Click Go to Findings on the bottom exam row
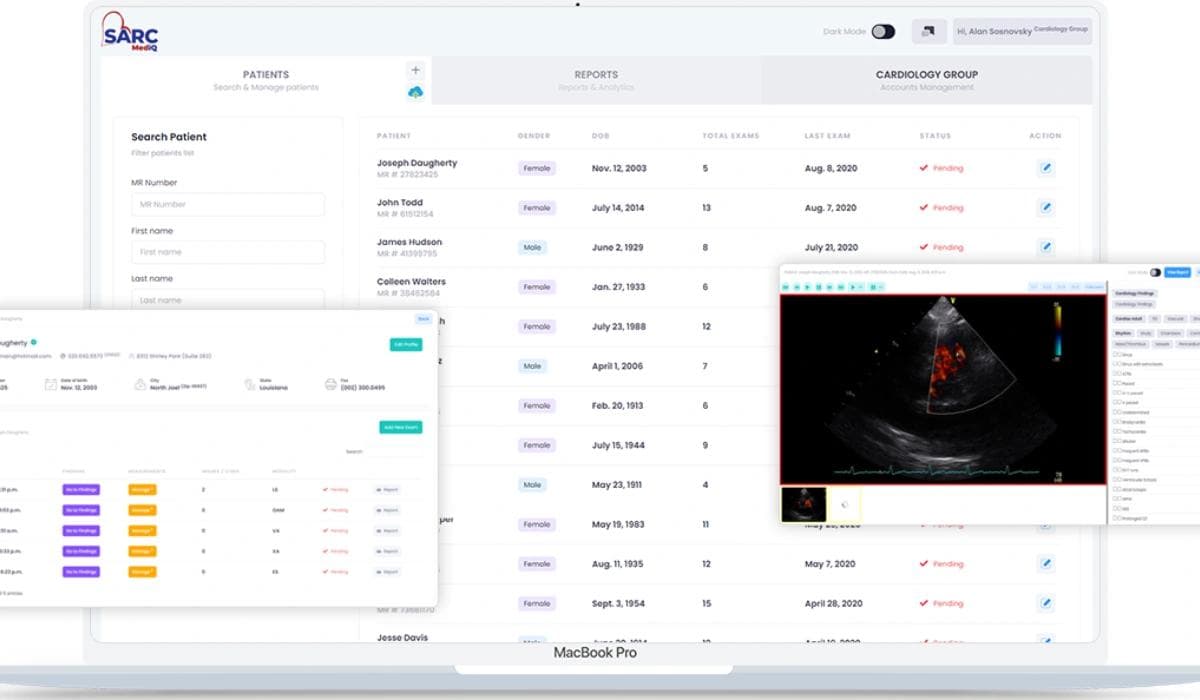Viewport: 1200px width, 700px height. tap(81, 572)
